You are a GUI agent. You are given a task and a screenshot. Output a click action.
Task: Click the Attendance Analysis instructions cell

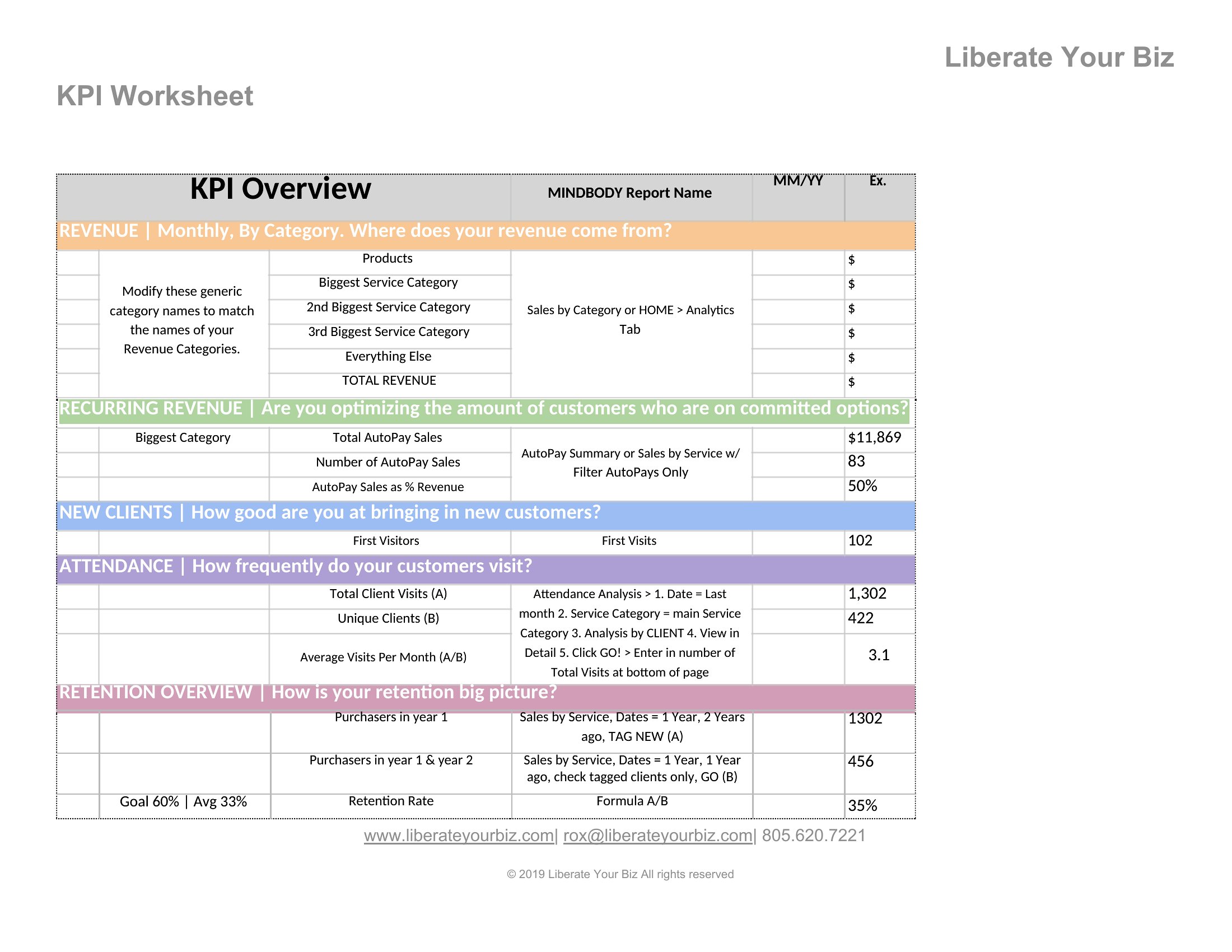(630, 633)
